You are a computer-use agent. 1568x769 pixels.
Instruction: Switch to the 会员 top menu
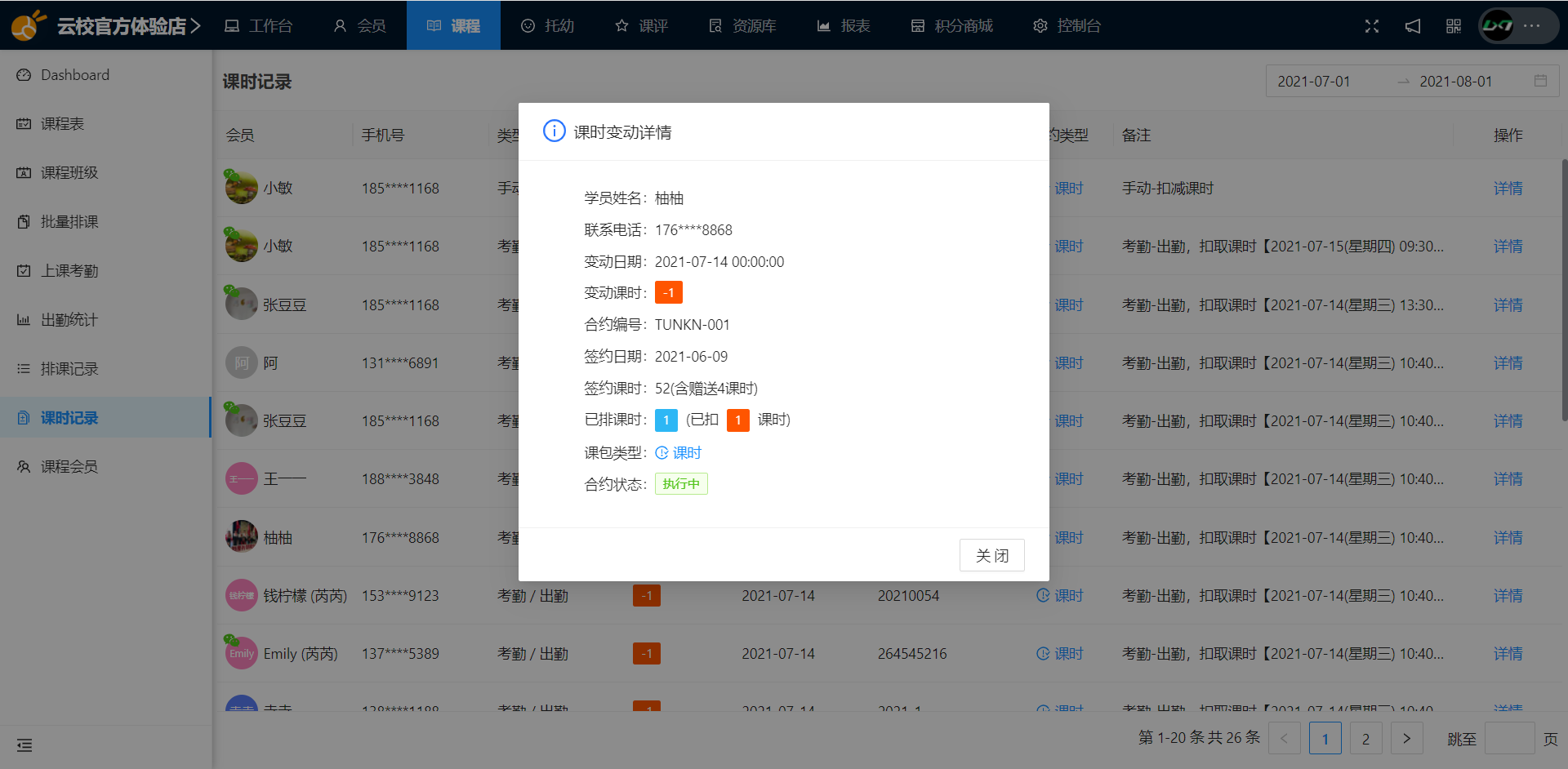pos(359,26)
